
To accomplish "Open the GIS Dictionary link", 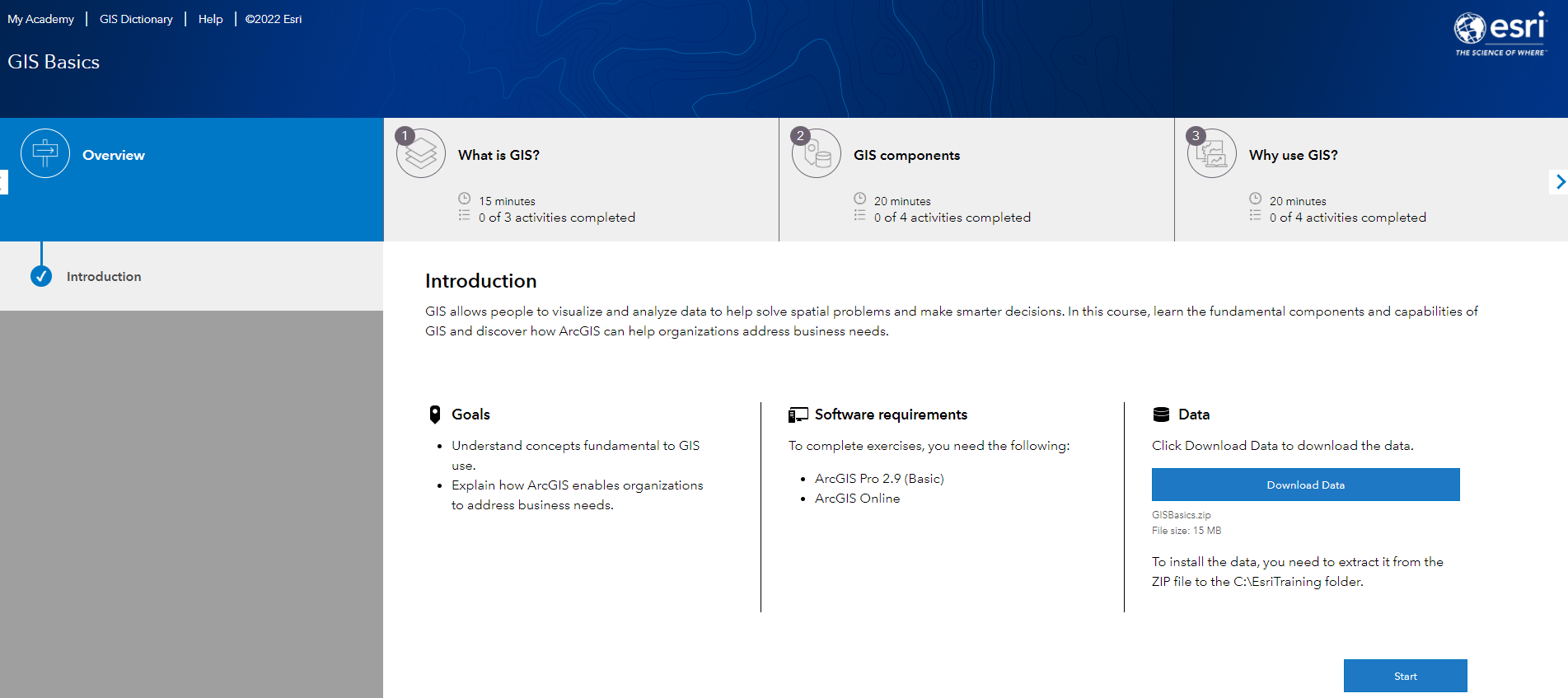I will (x=136, y=19).
